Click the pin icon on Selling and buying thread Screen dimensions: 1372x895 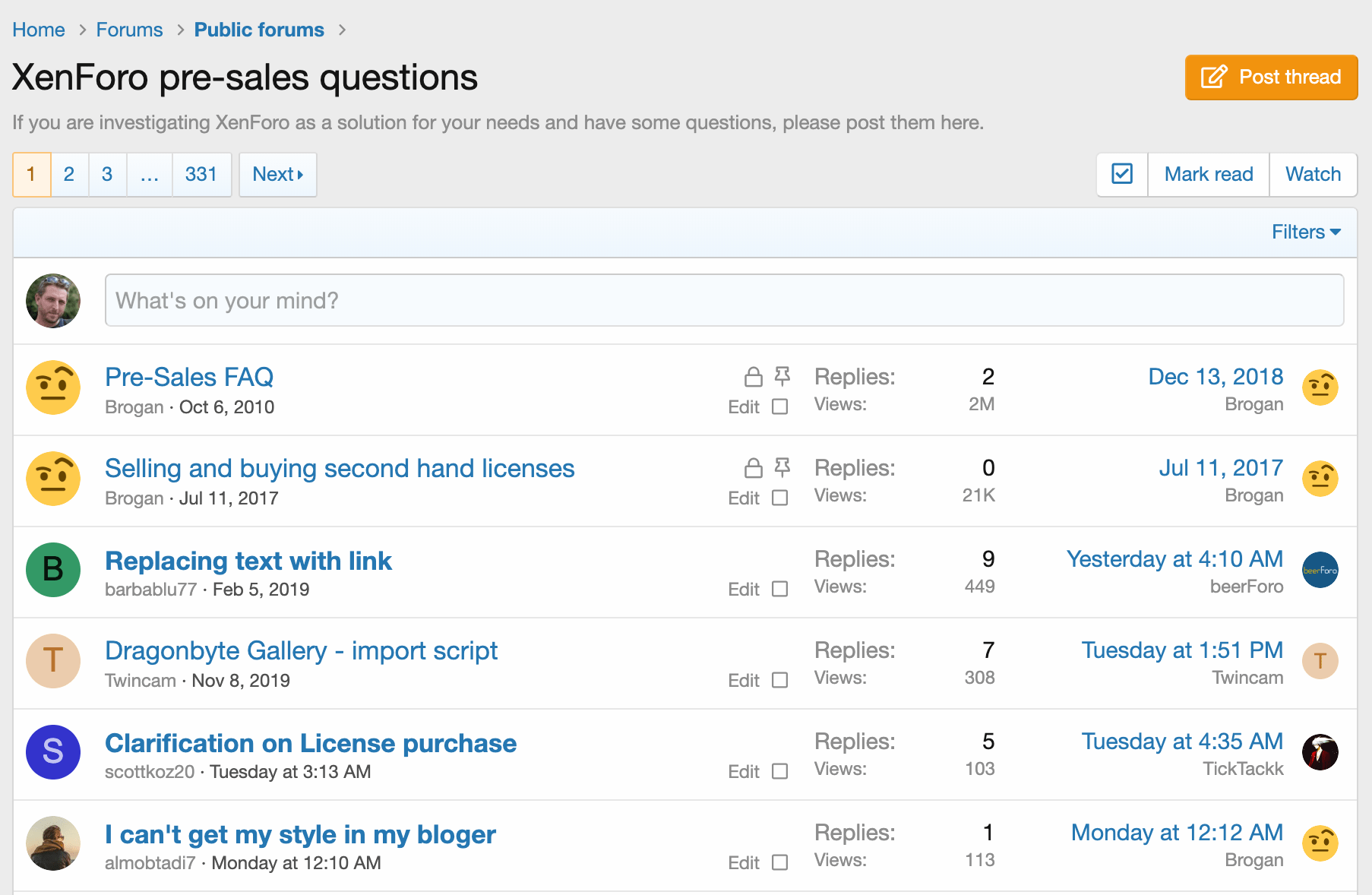pyautogui.click(x=782, y=467)
